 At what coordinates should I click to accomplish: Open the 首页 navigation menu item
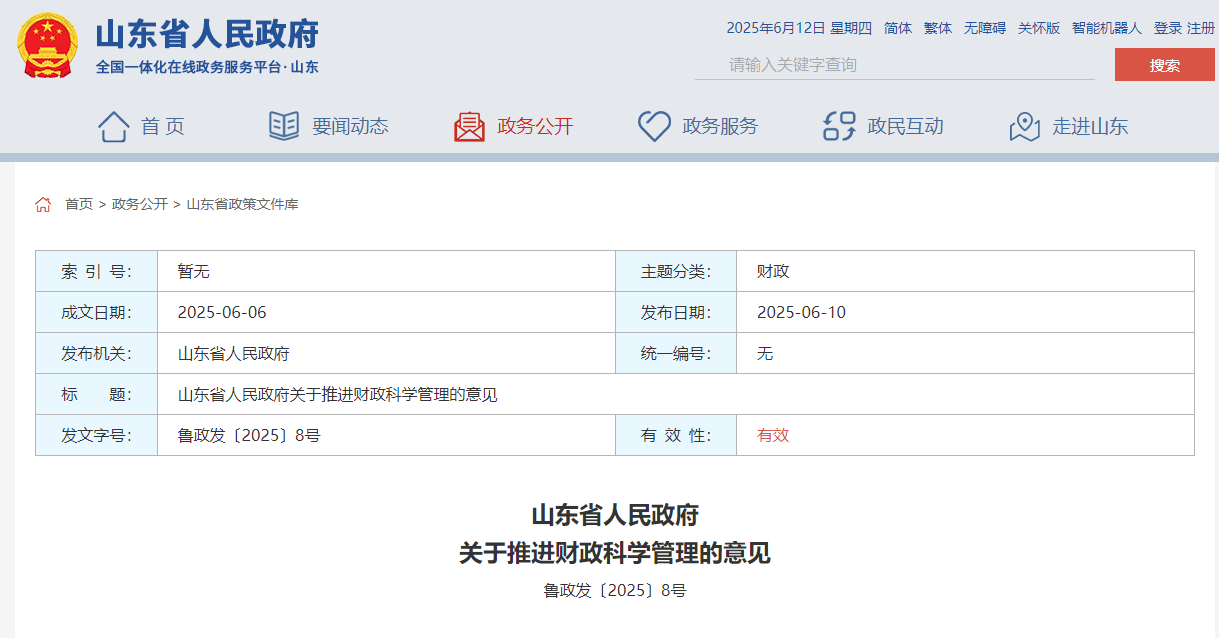(x=163, y=126)
